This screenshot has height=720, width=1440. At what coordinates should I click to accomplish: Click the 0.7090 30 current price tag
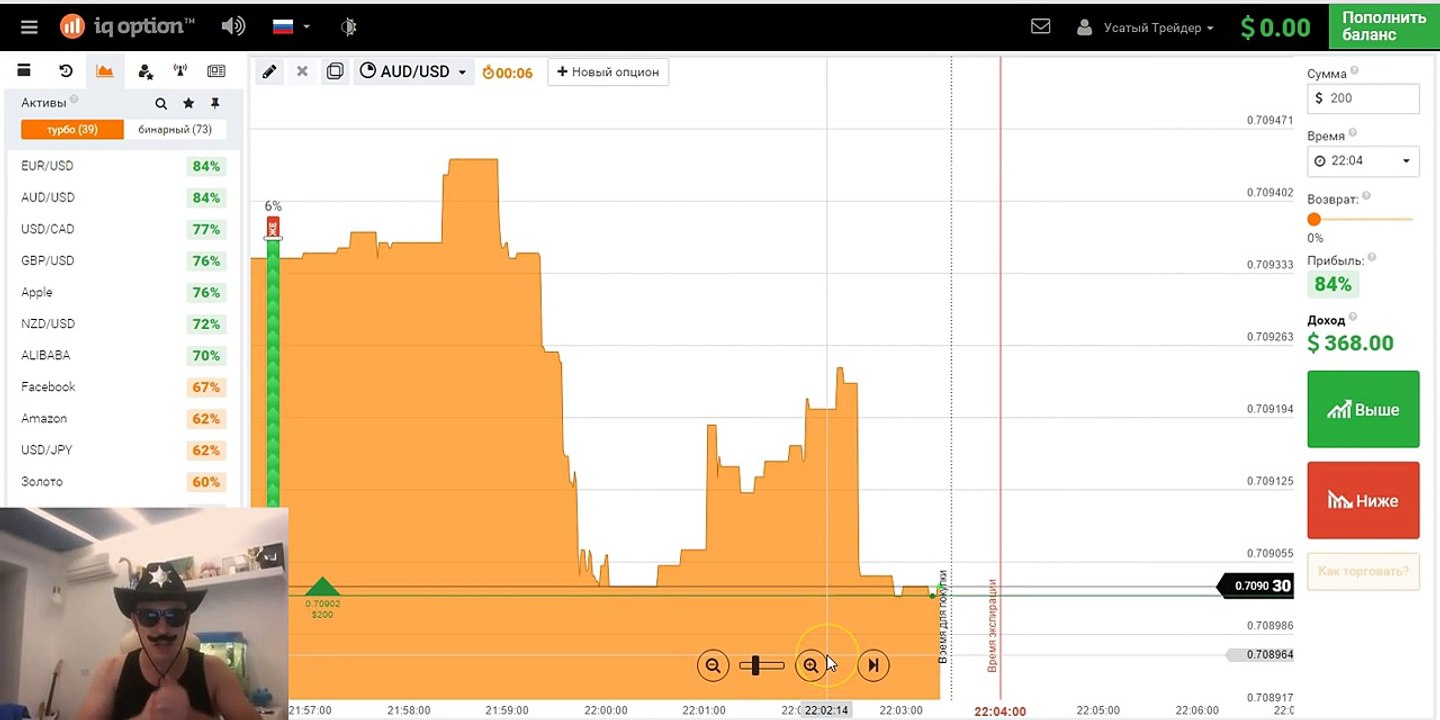1256,586
